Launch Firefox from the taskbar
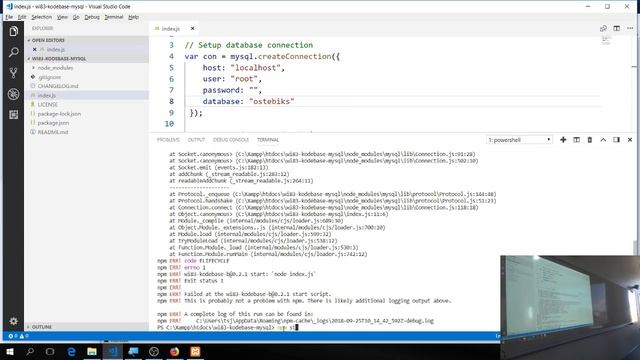Image resolution: width=640 pixels, height=360 pixels. [x=174, y=351]
